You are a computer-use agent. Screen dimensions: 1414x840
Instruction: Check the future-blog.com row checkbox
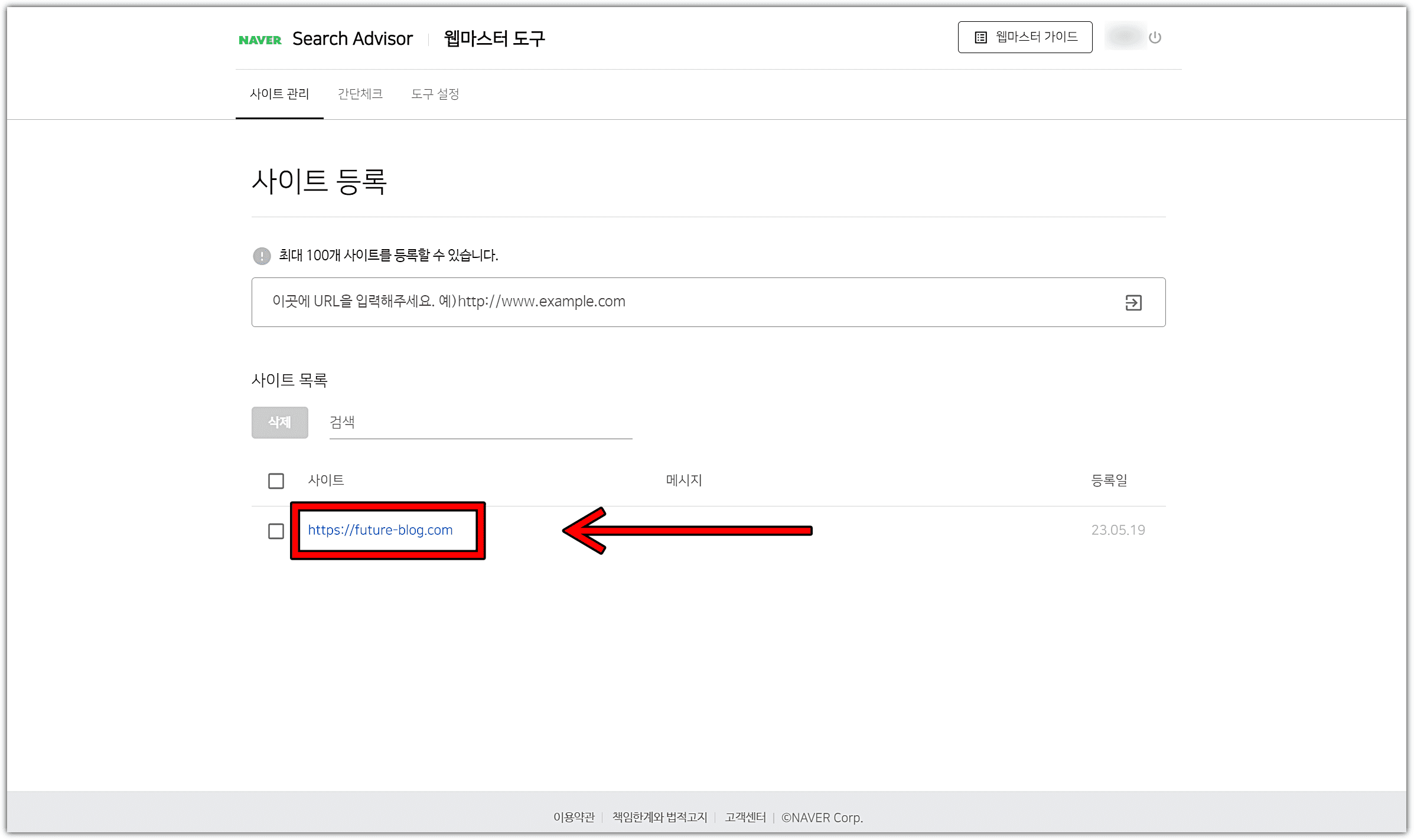coord(276,531)
